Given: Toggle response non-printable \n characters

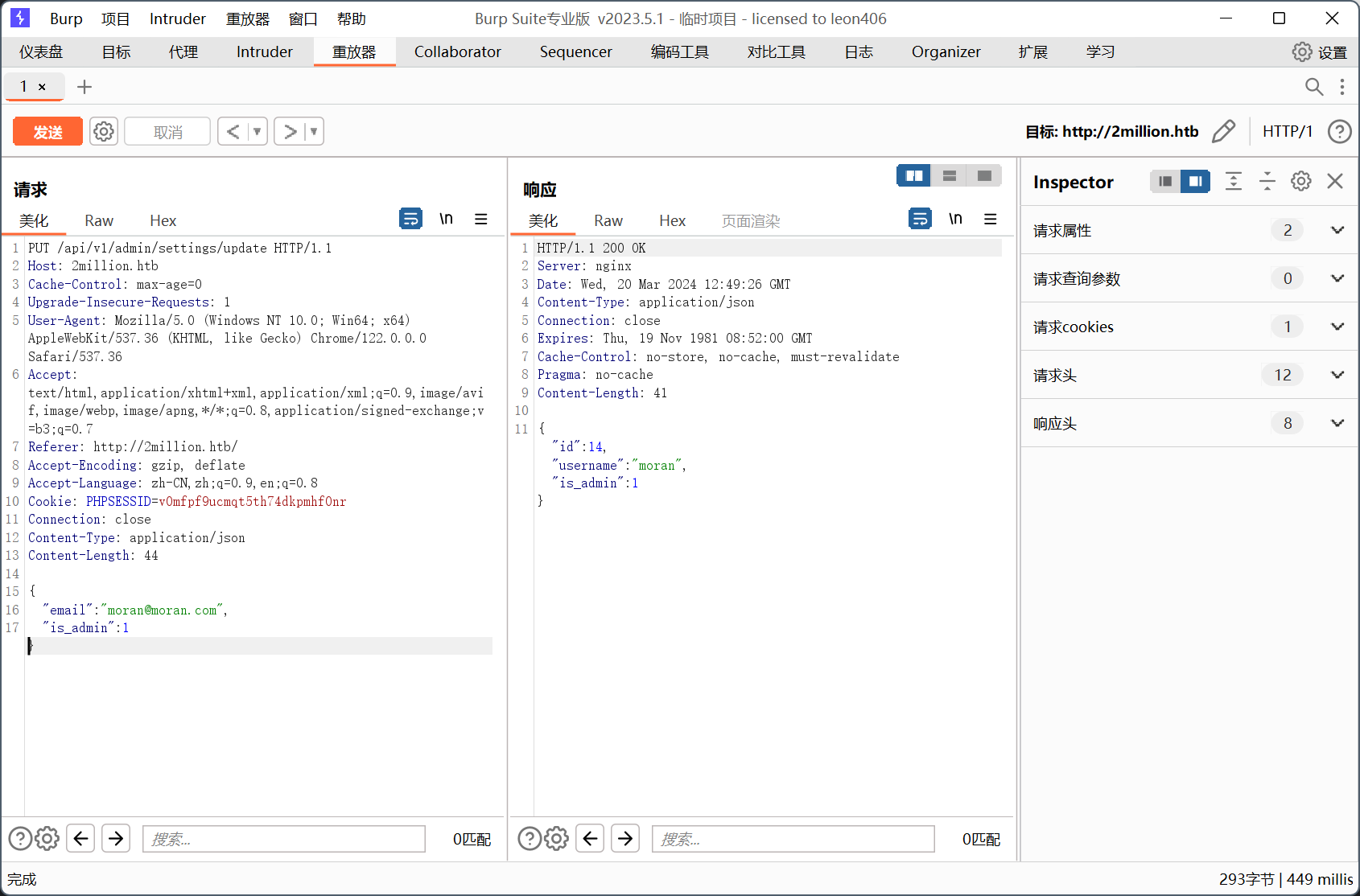Looking at the screenshot, I should point(955,219).
